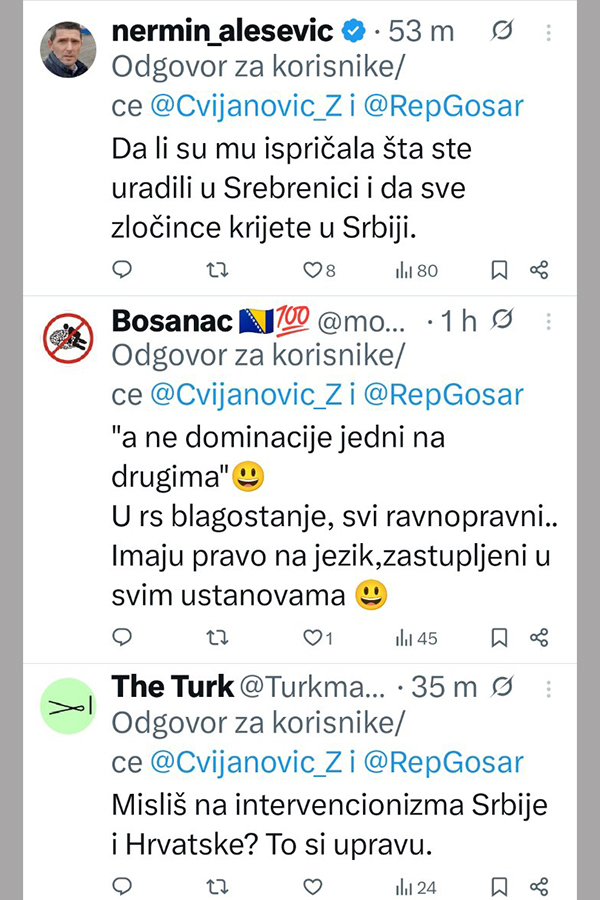Viewport: 600px width, 900px height.
Task: Retweet Bosanac's reply
Action: pos(216,637)
